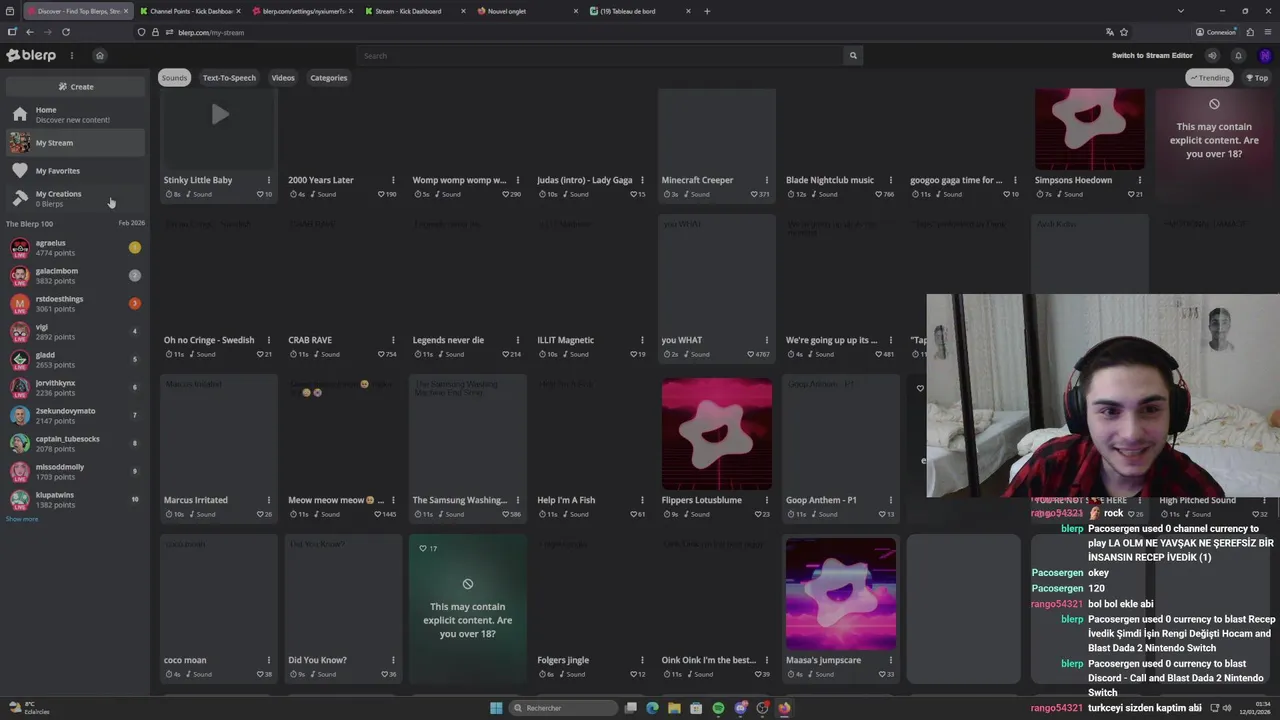Open options for coco moan
1280x720 pixels.
(x=268, y=660)
